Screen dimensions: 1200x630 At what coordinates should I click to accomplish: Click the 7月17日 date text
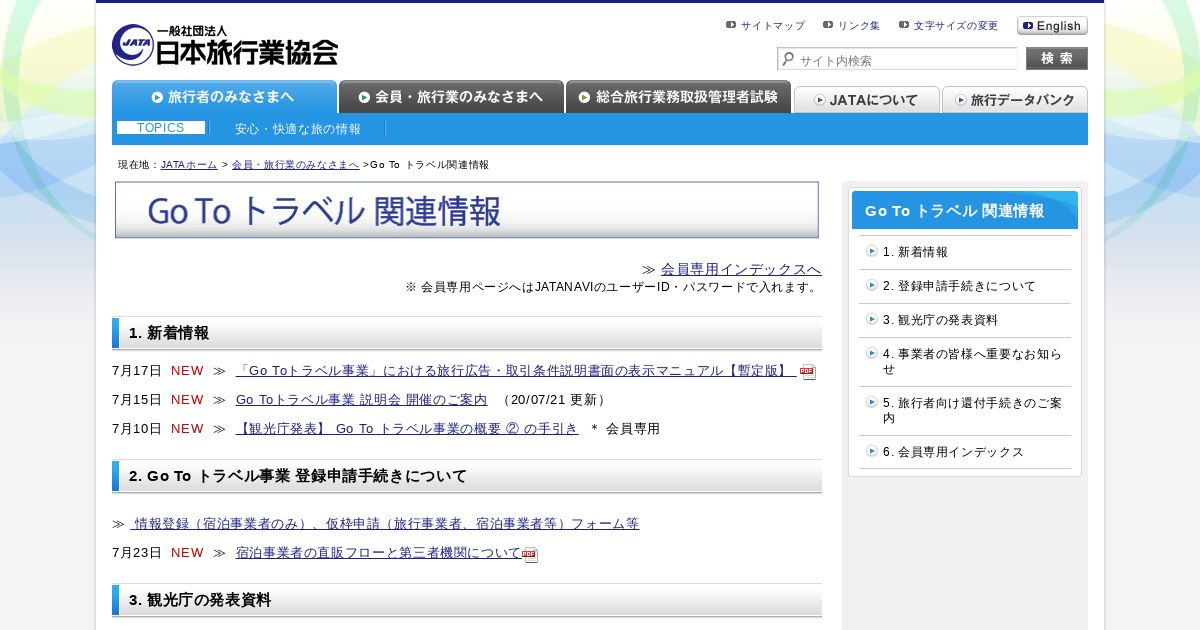[137, 371]
